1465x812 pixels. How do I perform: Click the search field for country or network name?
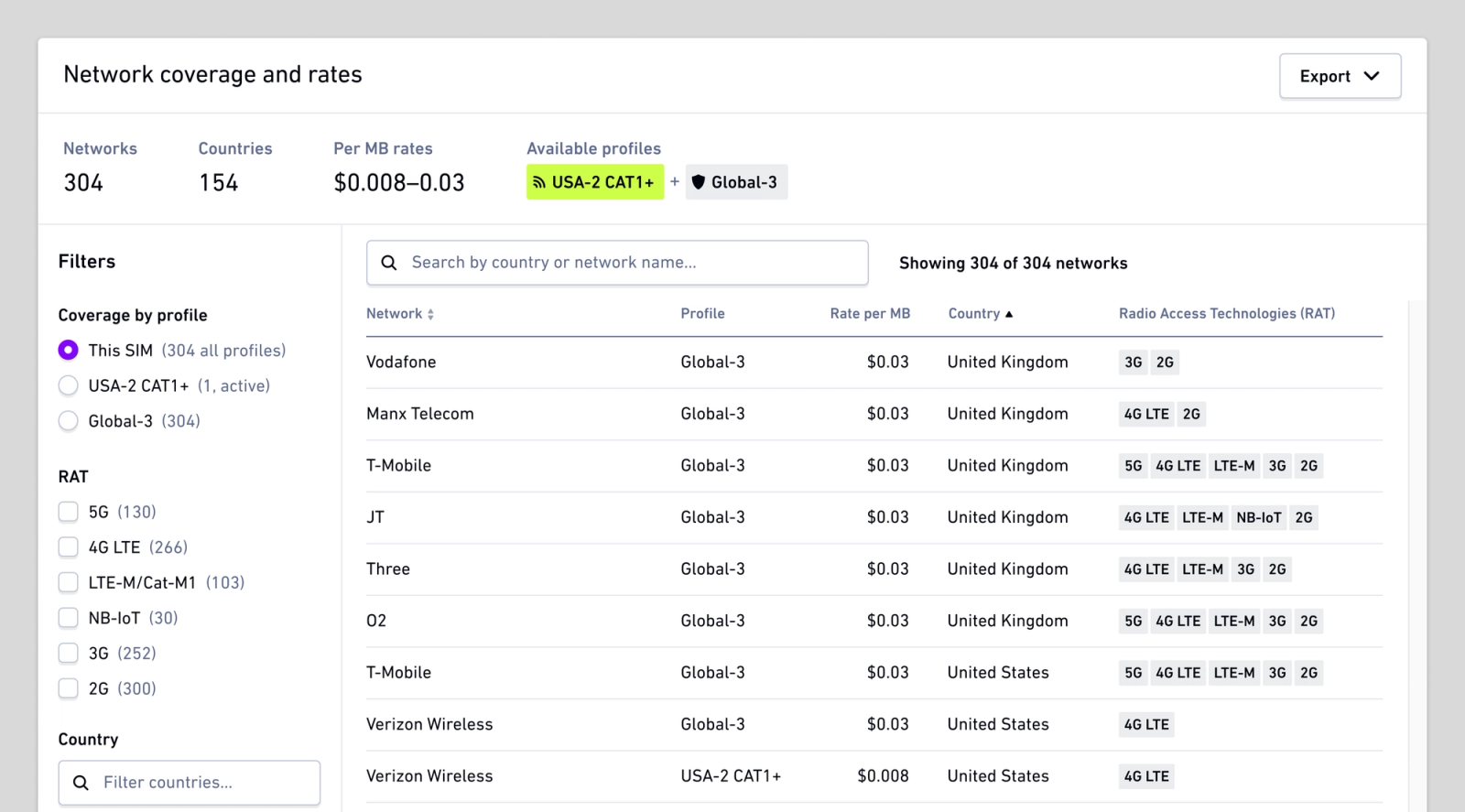617,263
